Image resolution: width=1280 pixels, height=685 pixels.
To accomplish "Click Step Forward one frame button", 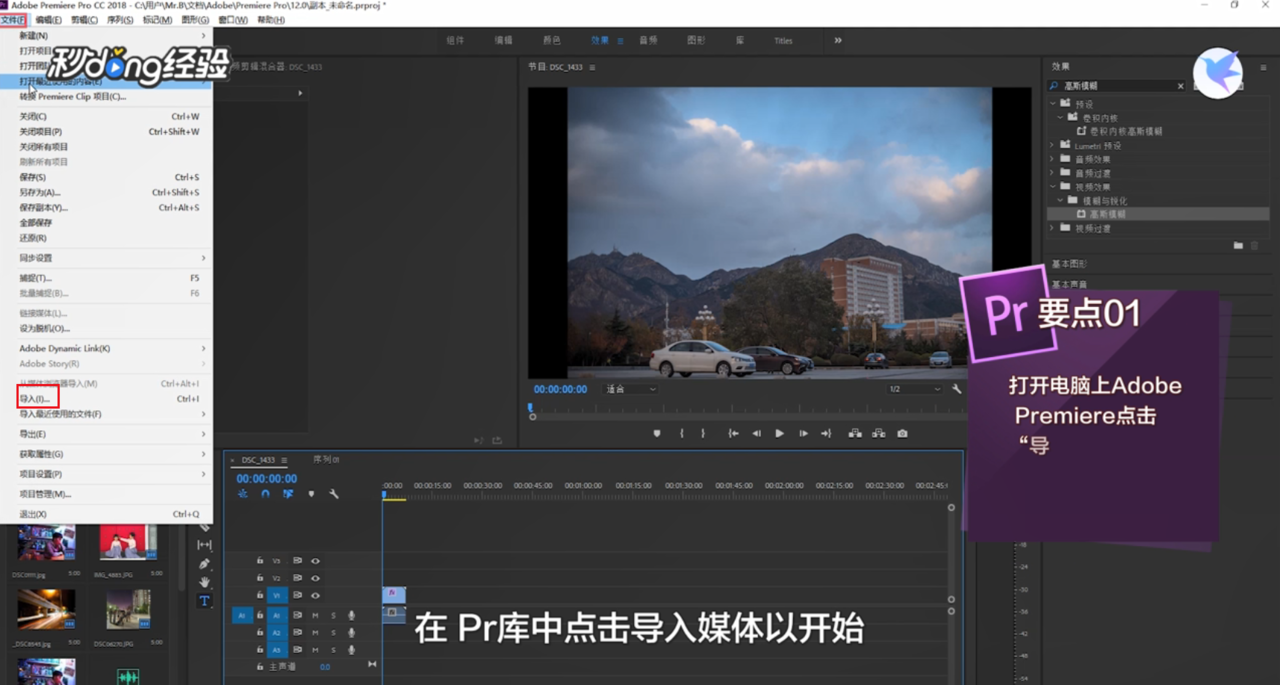I will pos(803,433).
